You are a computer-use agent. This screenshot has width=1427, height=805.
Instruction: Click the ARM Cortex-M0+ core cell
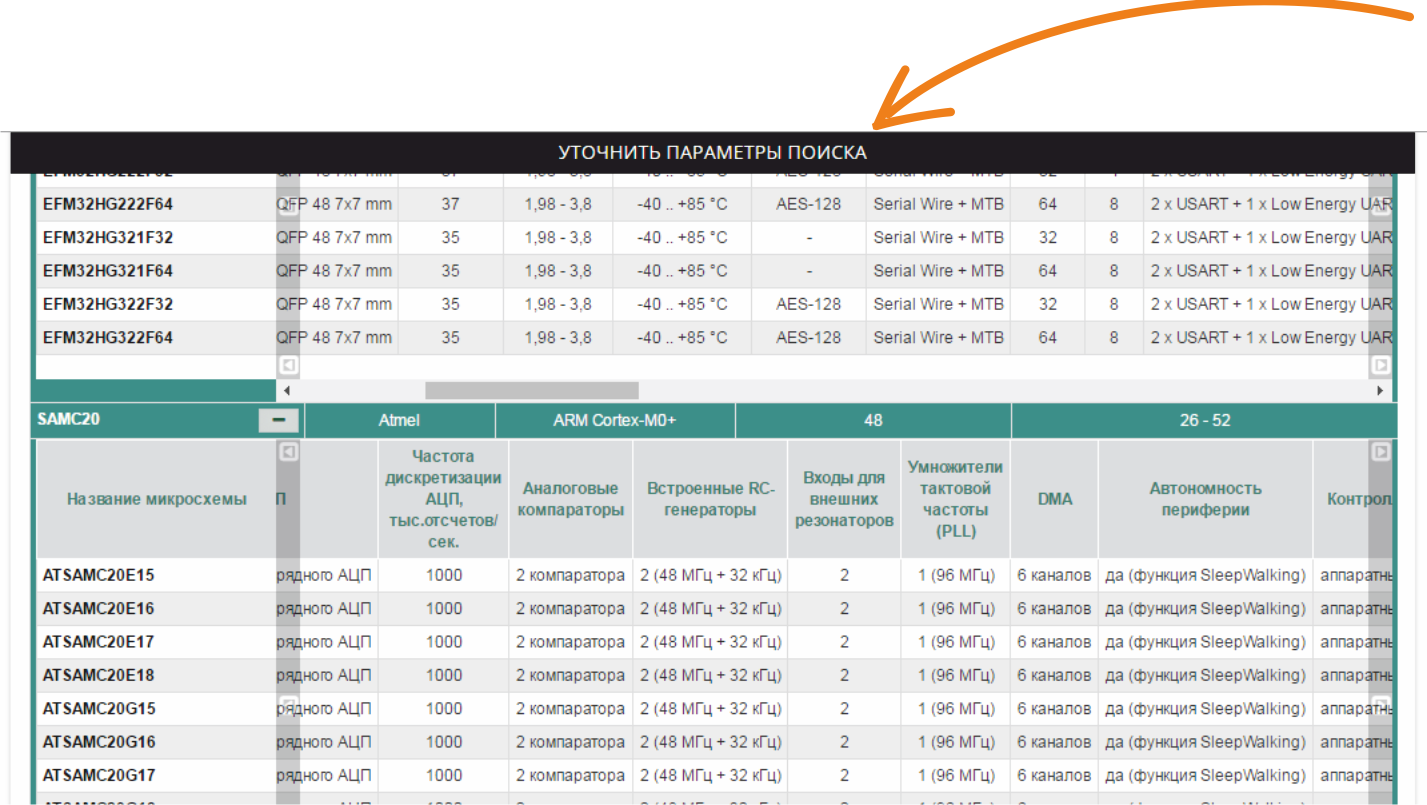tap(615, 421)
